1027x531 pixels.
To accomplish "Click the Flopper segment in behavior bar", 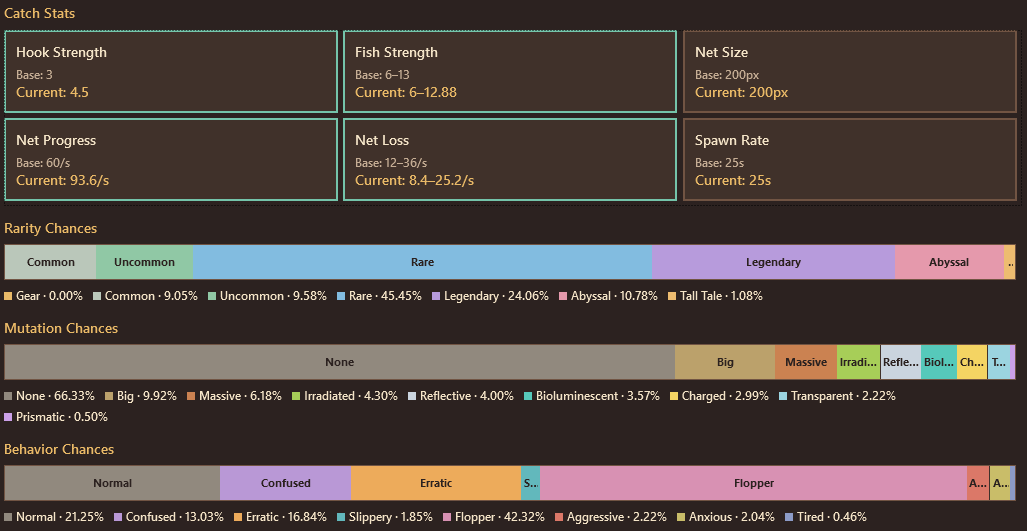I will (x=754, y=483).
